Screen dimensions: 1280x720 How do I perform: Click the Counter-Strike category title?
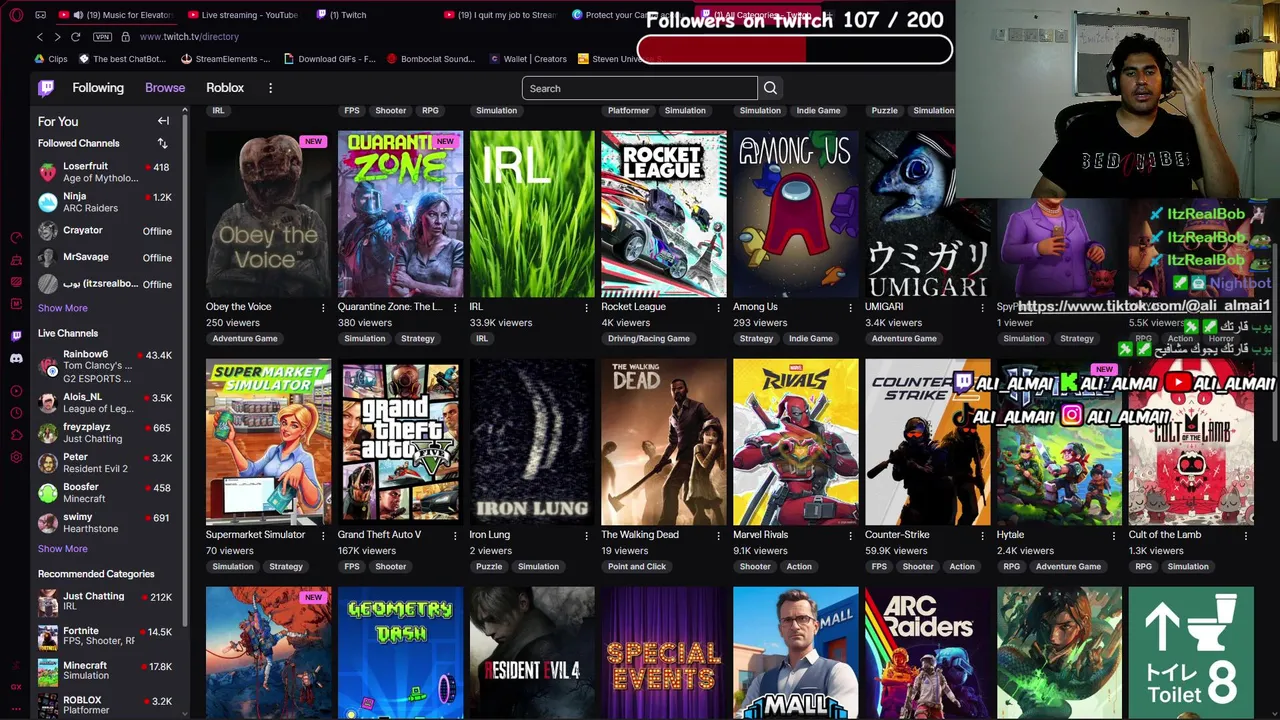click(897, 535)
